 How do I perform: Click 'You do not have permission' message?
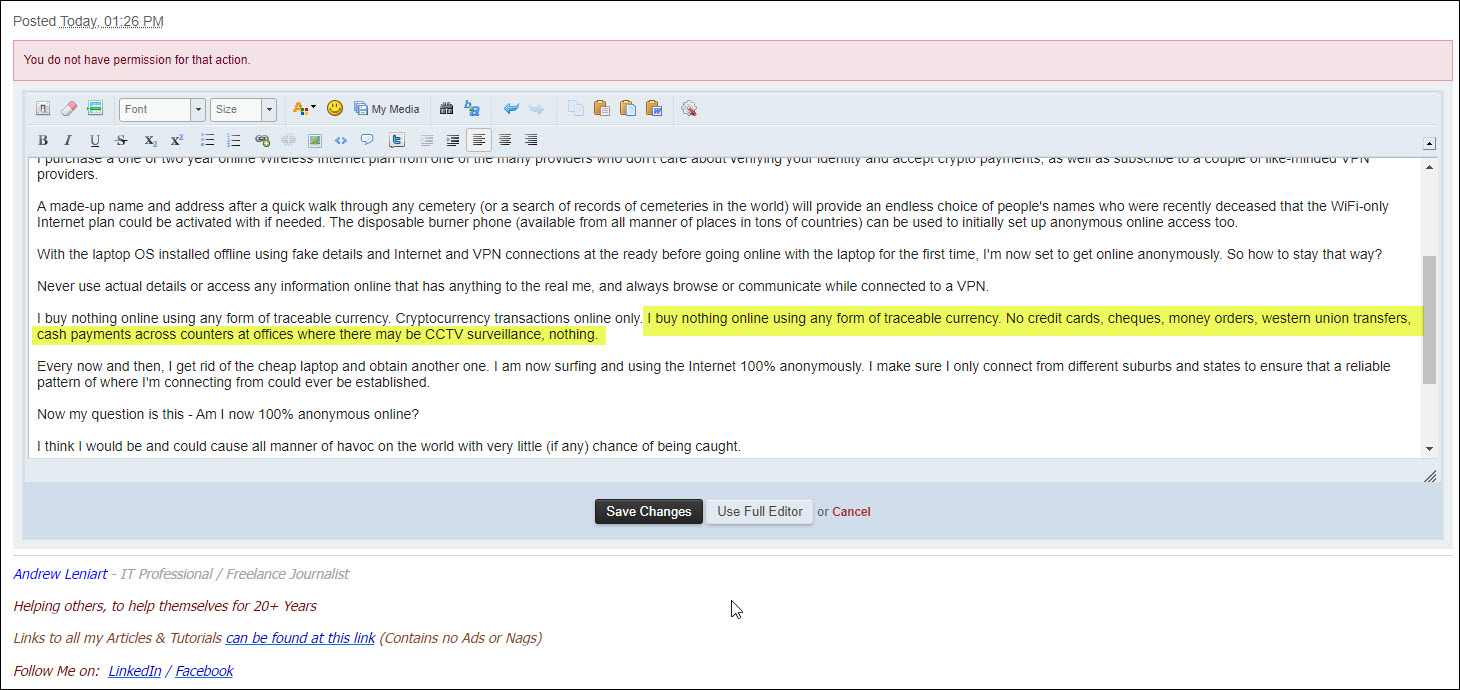click(x=137, y=60)
